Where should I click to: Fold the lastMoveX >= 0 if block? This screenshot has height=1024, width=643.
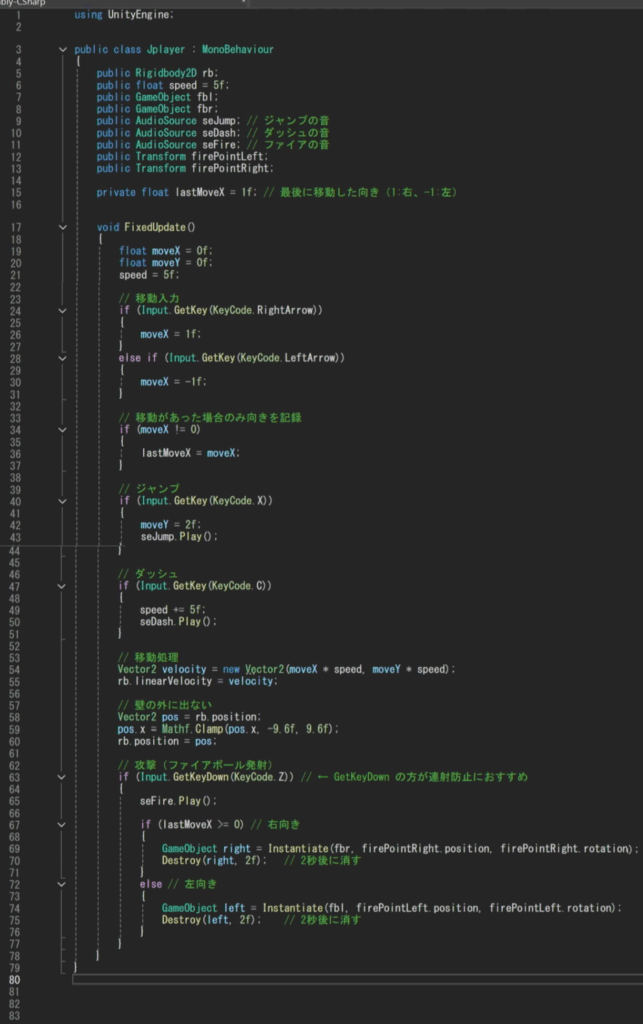(63, 824)
